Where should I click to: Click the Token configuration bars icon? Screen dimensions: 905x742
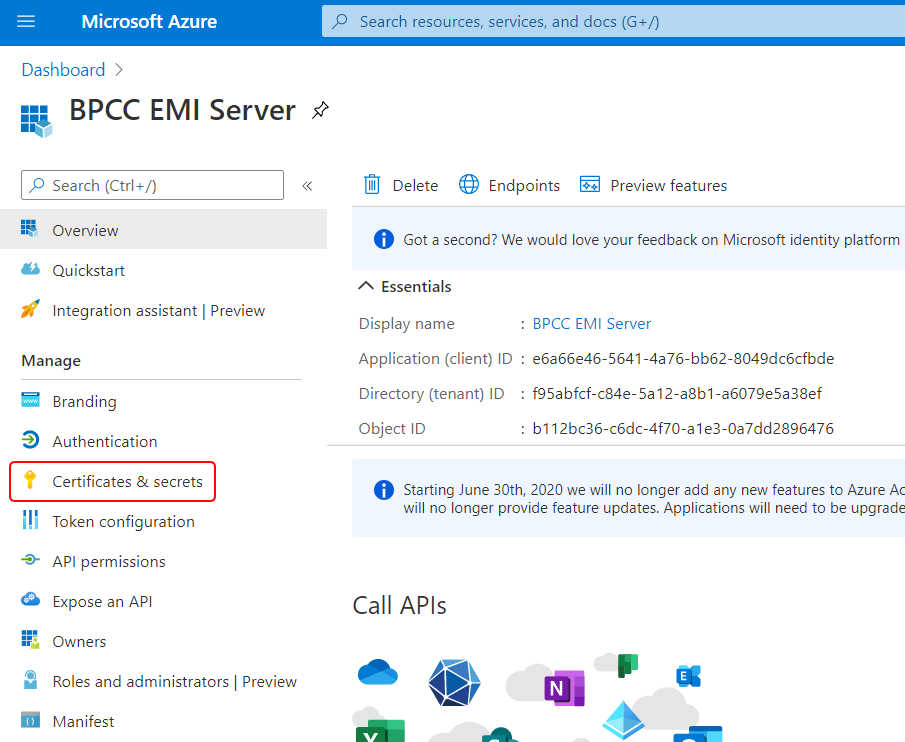pos(30,519)
